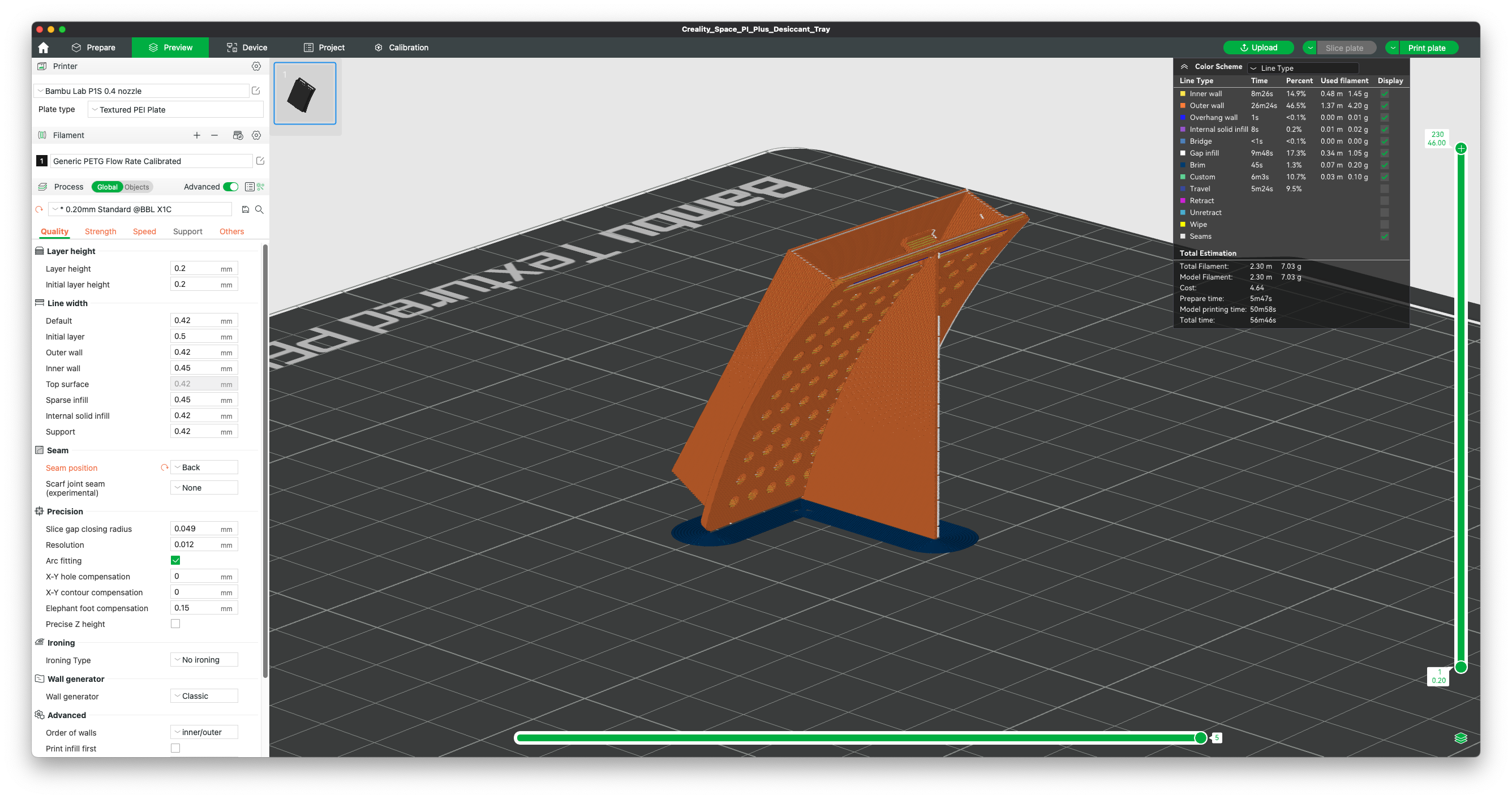Enable Precise Z height checkbox
Screen dimensions: 1512x799
coord(175,624)
